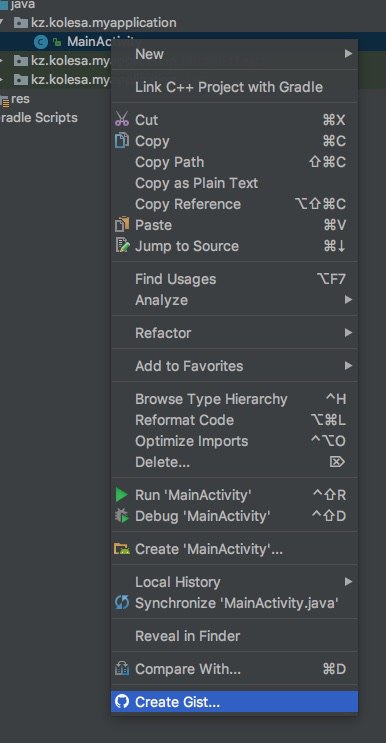Viewport: 386px width, 743px height.
Task: Click the scissors Cut icon
Action: tap(122, 119)
